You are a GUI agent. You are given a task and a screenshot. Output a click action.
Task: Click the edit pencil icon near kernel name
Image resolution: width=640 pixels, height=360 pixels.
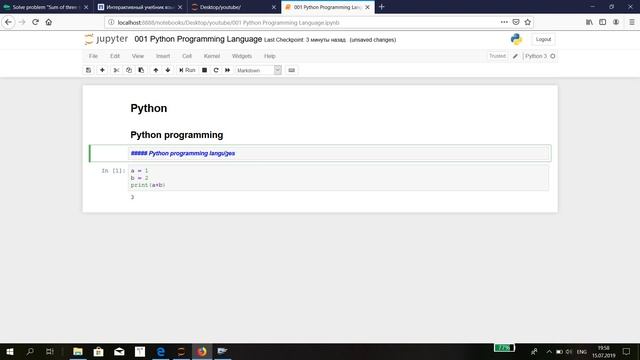515,56
